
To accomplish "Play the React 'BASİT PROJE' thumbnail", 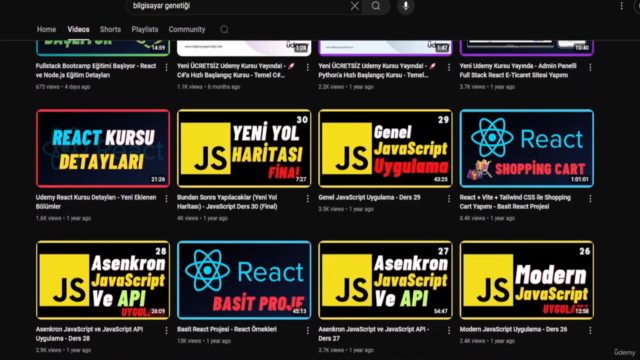I will pyautogui.click(x=244, y=280).
